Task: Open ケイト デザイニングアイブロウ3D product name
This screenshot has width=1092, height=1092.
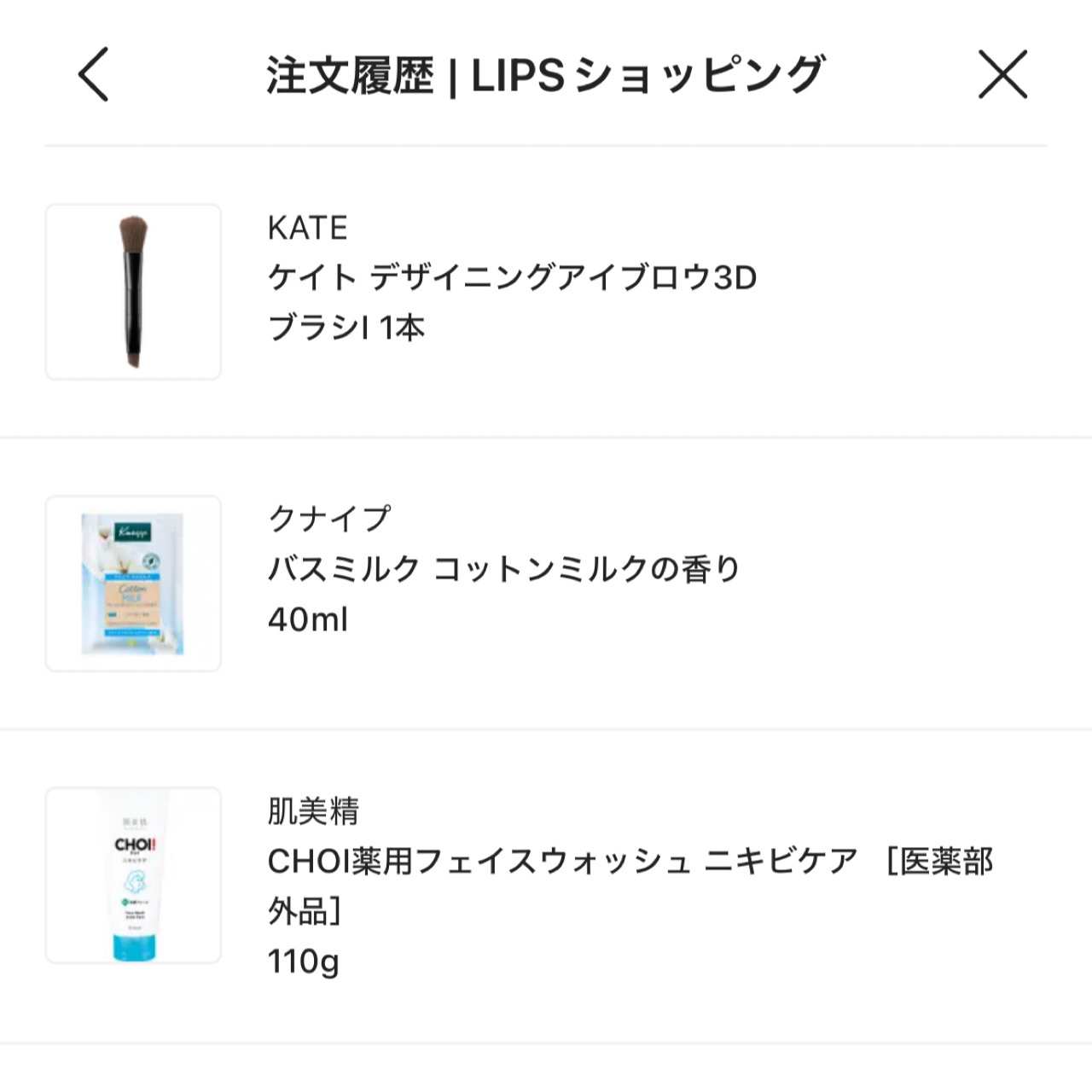Action: click(x=512, y=277)
